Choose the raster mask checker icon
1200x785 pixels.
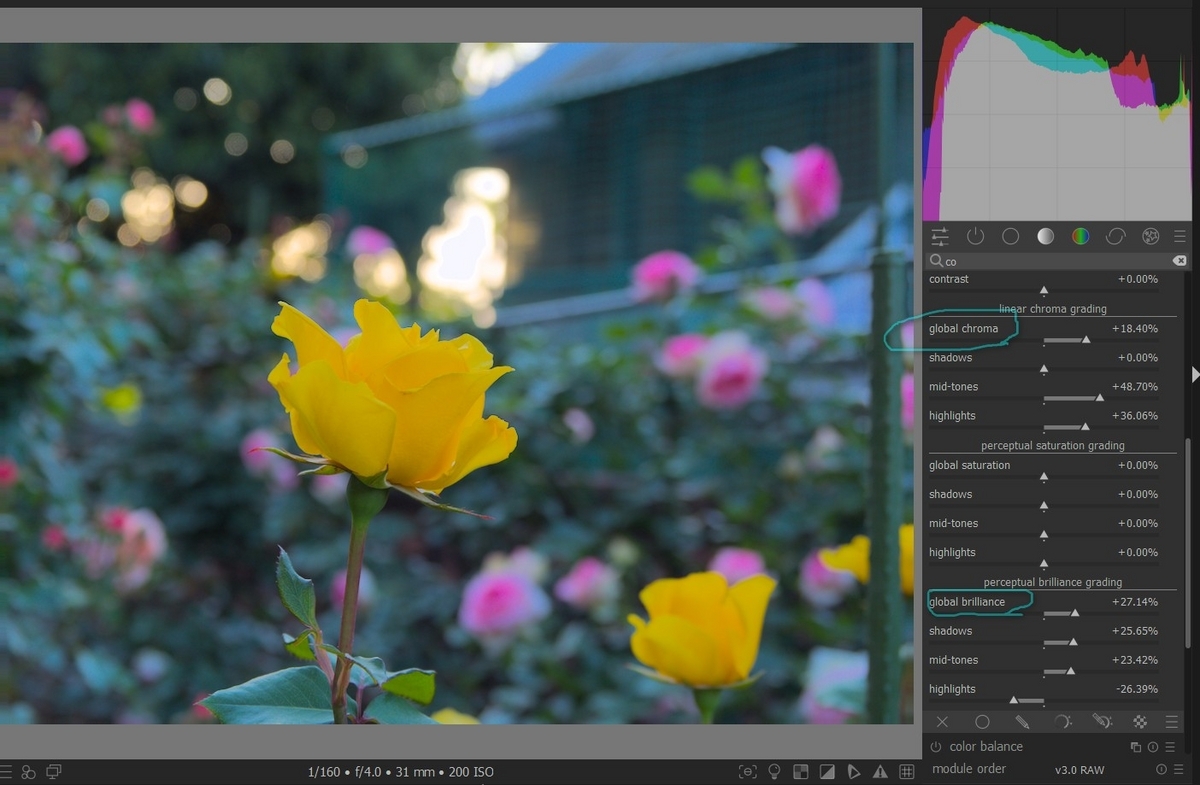point(1140,721)
